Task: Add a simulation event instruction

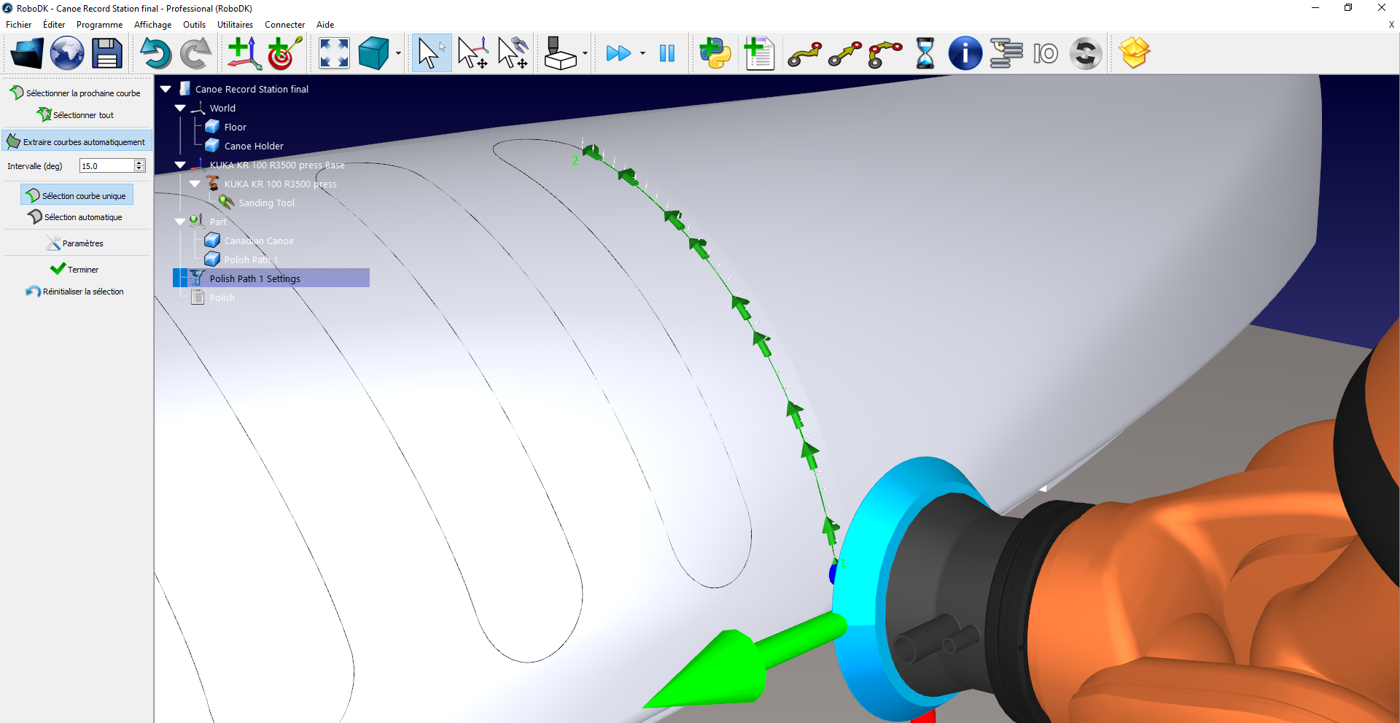Action: (x=1085, y=53)
